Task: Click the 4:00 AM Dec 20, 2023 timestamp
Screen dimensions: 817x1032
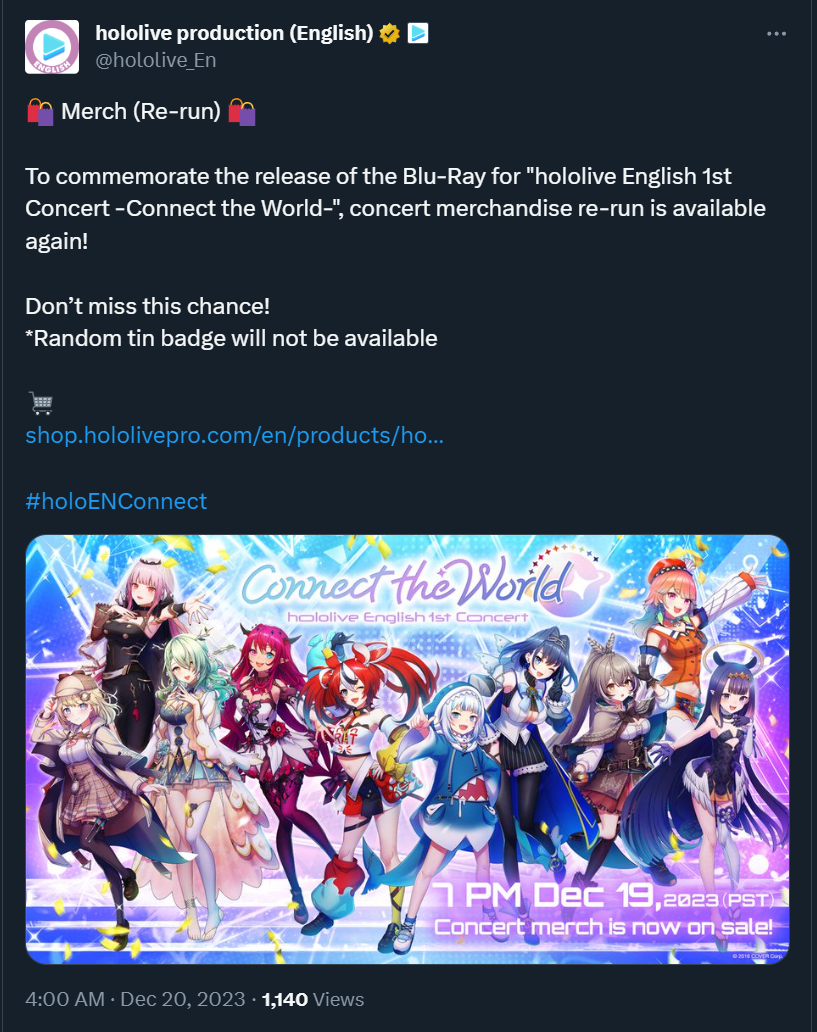Action: [135, 999]
